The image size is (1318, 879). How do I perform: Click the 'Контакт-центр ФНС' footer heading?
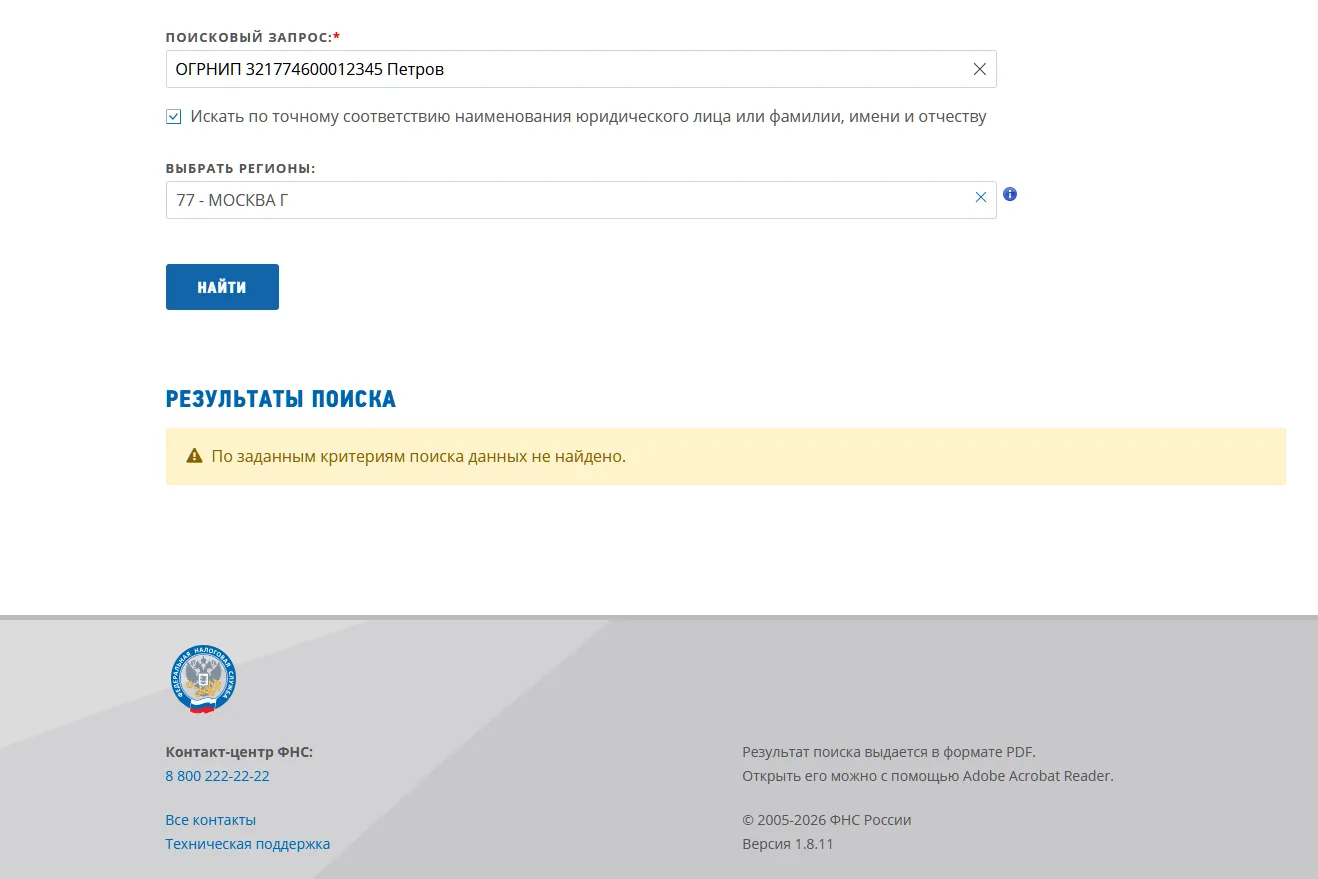[x=239, y=752]
